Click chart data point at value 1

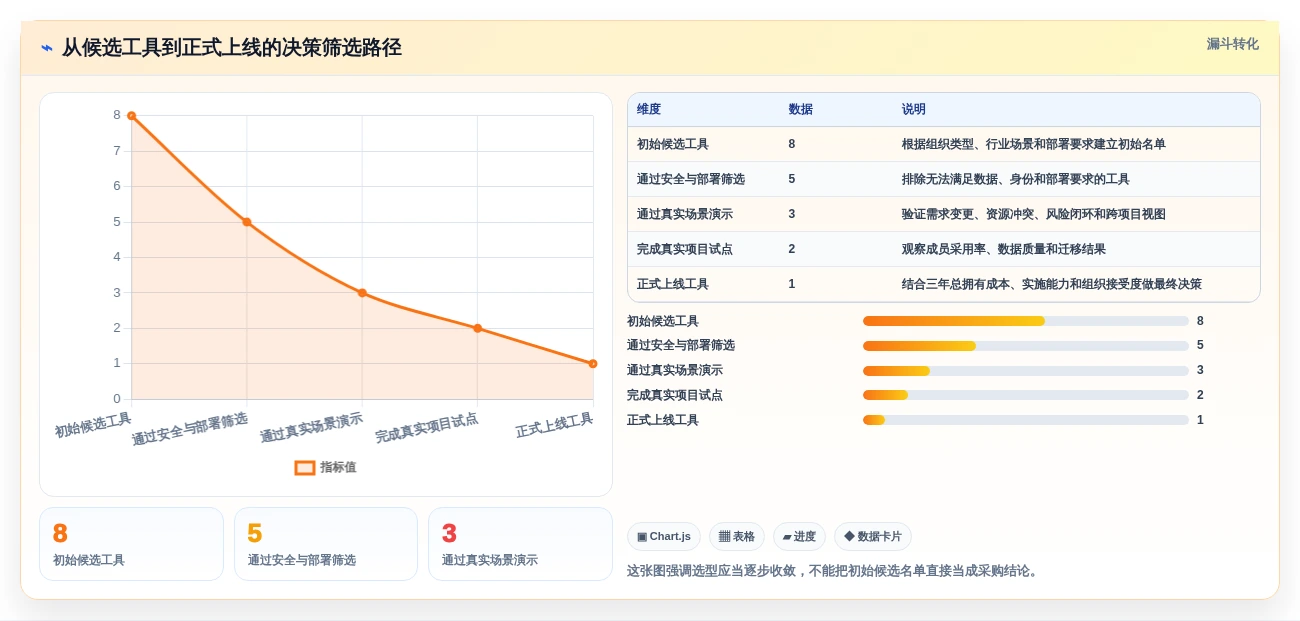[593, 364]
